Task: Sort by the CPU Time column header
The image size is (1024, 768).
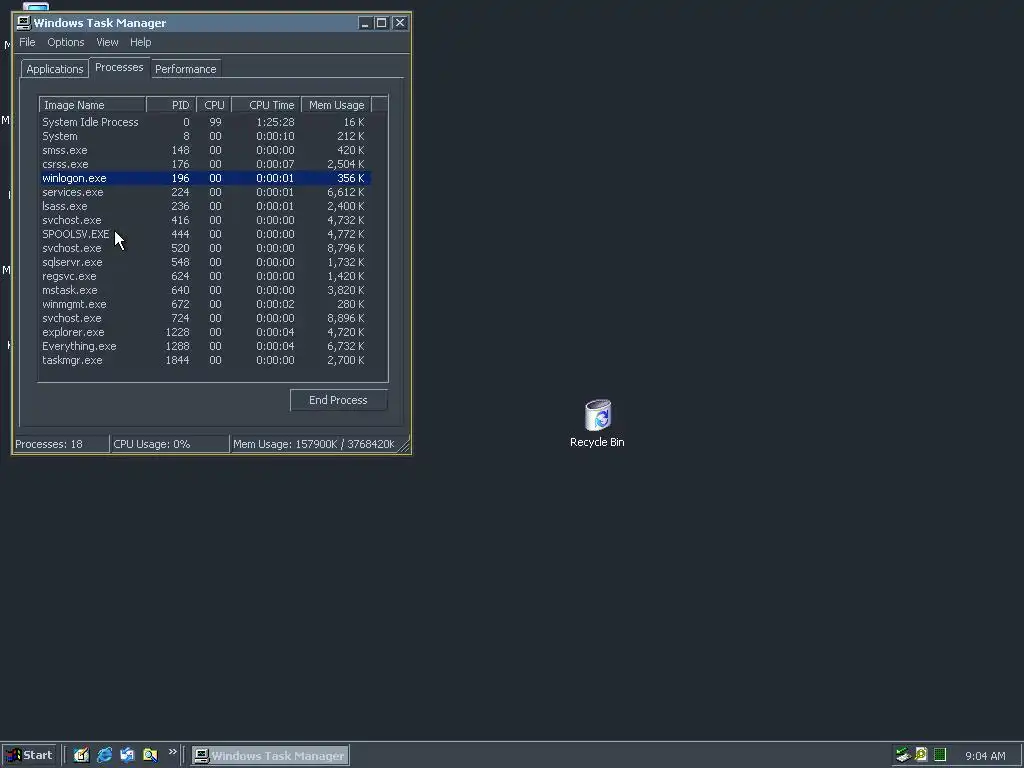Action: click(266, 105)
